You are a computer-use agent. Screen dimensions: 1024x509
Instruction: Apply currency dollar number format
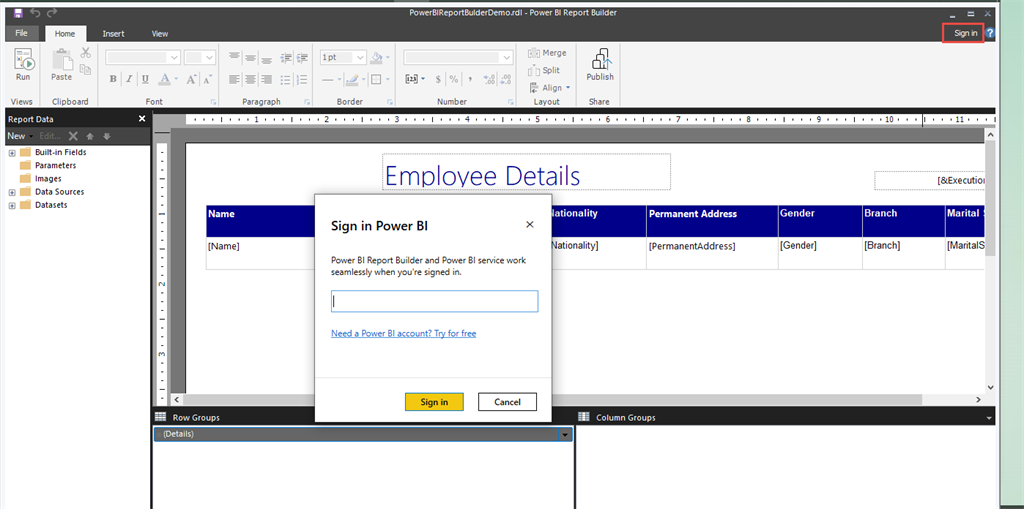(x=438, y=79)
